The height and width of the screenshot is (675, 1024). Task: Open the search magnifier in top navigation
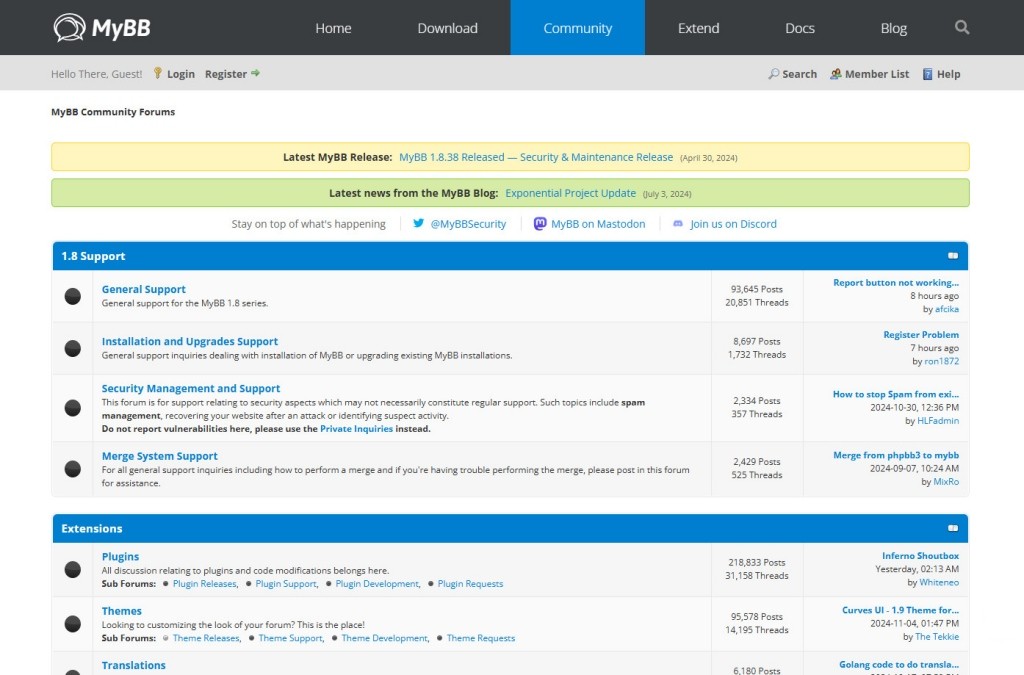coord(961,27)
